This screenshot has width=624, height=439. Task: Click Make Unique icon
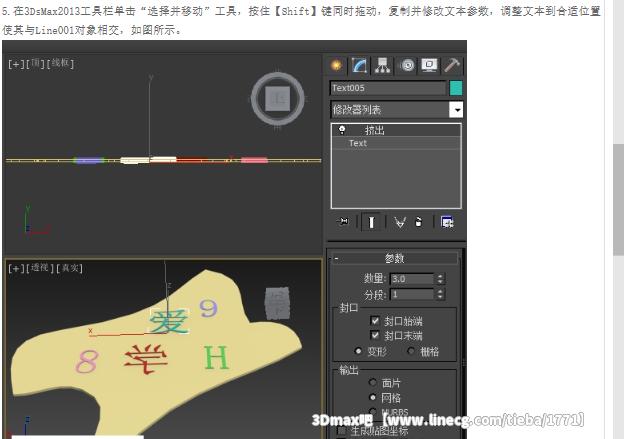400,222
